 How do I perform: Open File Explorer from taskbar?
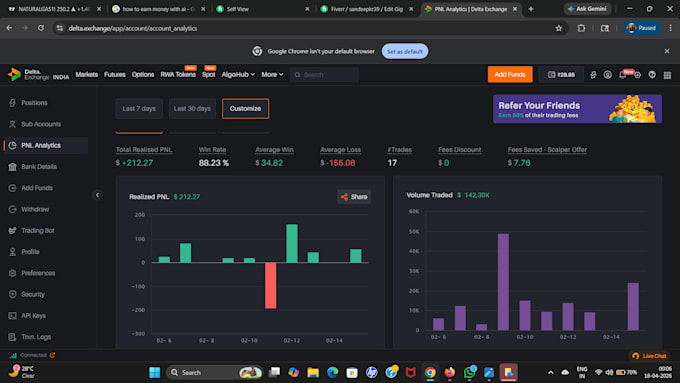point(313,373)
